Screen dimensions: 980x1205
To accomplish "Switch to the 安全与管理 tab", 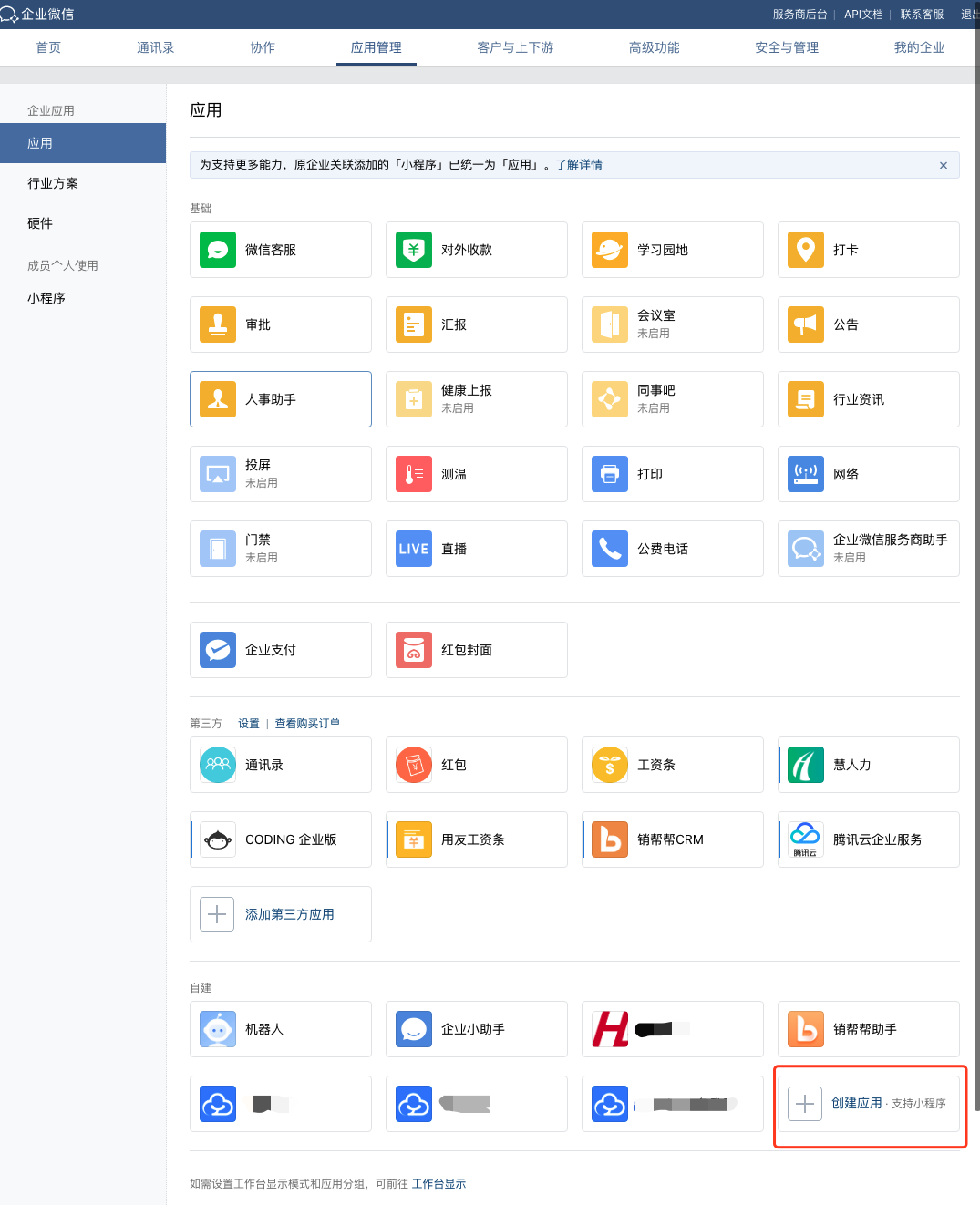I will click(x=787, y=47).
